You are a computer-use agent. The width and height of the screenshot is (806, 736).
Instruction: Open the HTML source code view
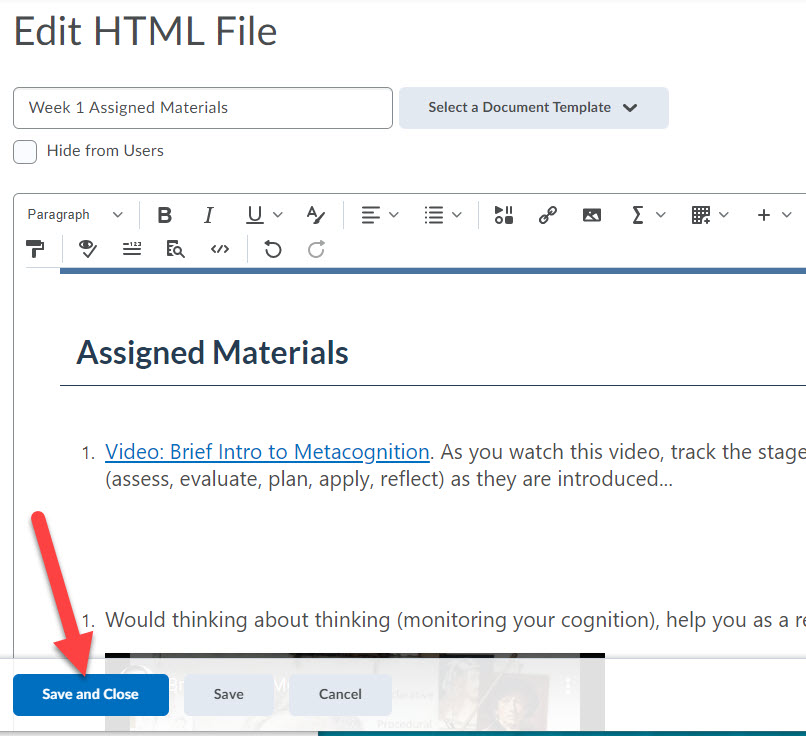tap(220, 249)
